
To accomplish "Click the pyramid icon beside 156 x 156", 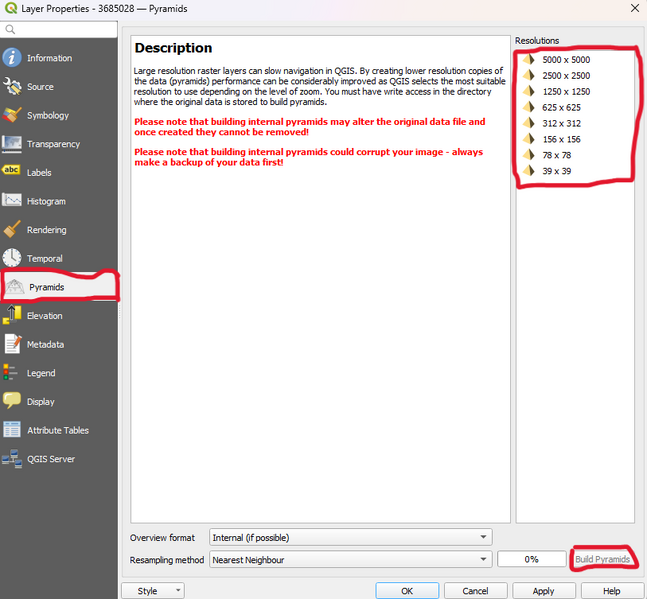I will [x=529, y=139].
